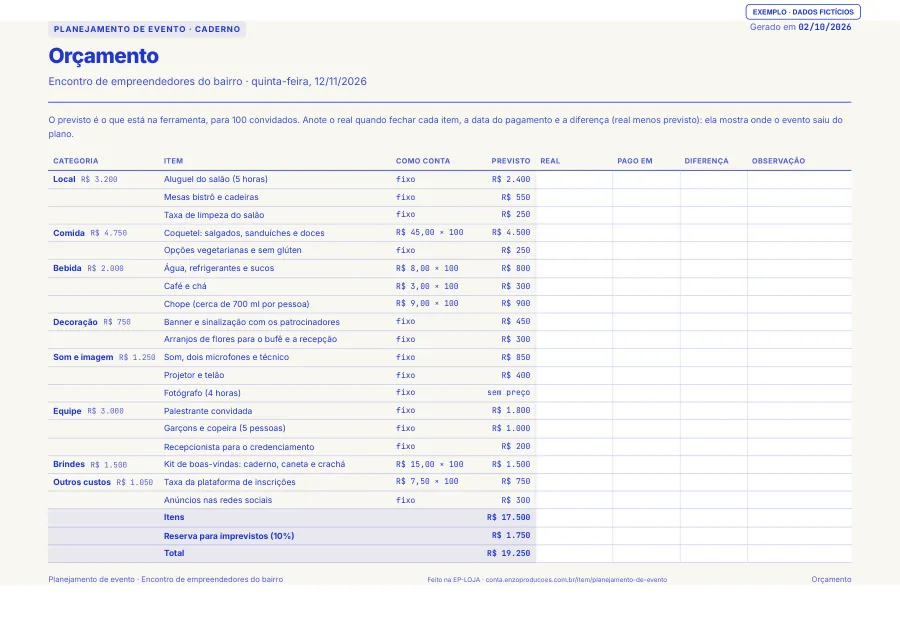Click 'R$ 7,50 × 100' calculation
The width and height of the screenshot is (900, 637).
click(427, 482)
